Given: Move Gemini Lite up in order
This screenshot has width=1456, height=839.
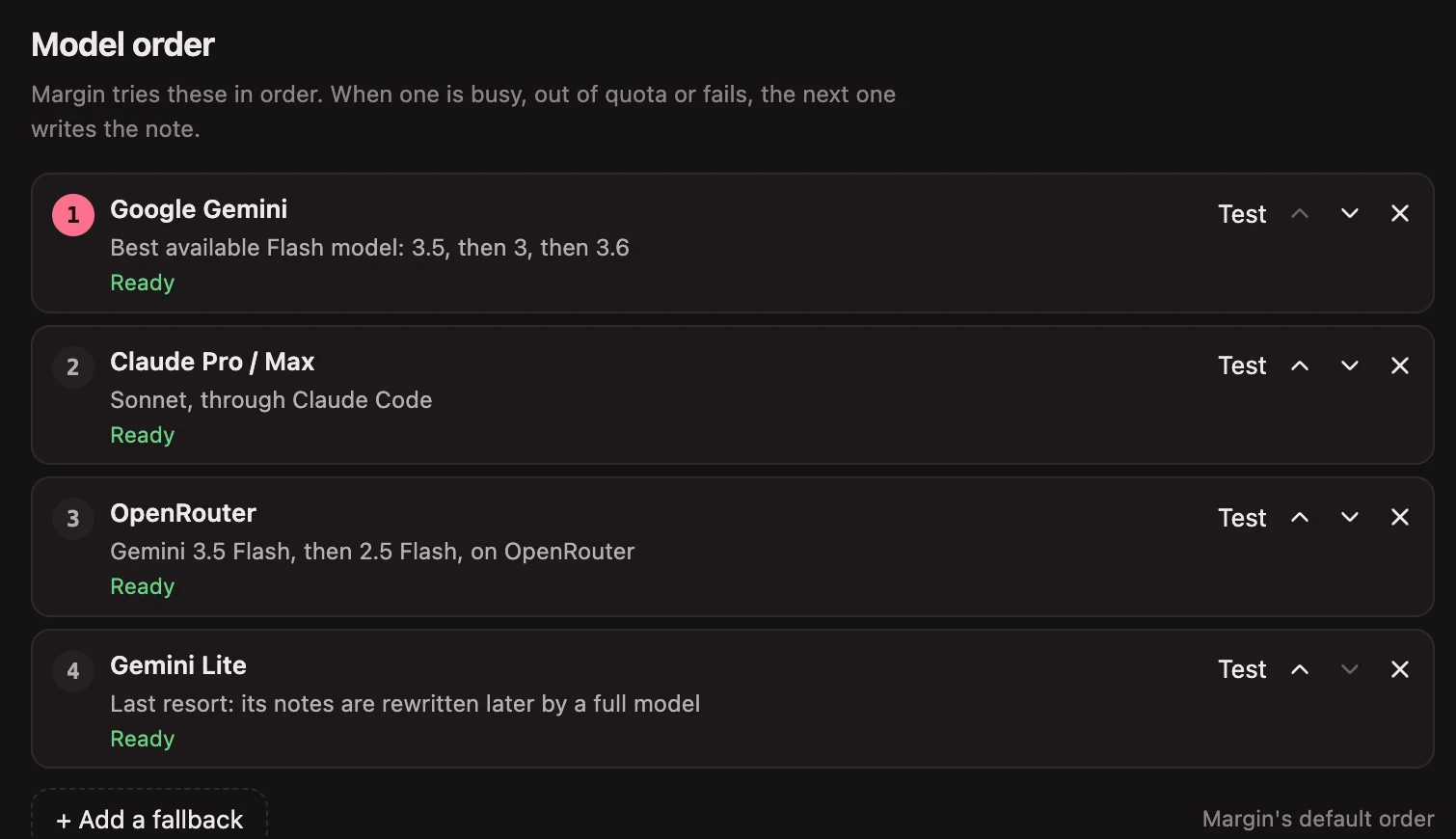Looking at the screenshot, I should tap(1300, 669).
